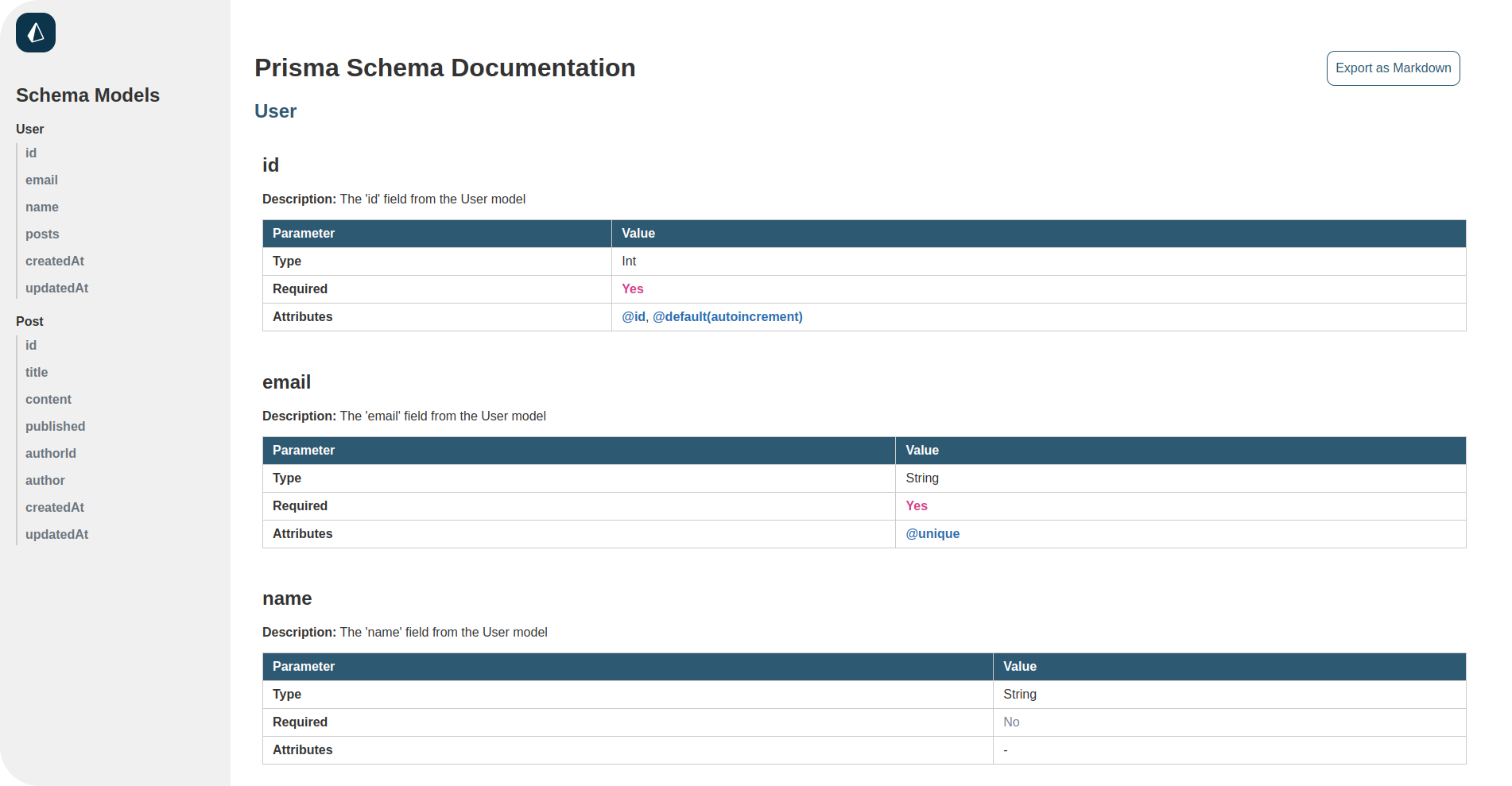Viewport: 1512px width, 786px height.
Task: Go to User email field link
Action: coord(41,180)
